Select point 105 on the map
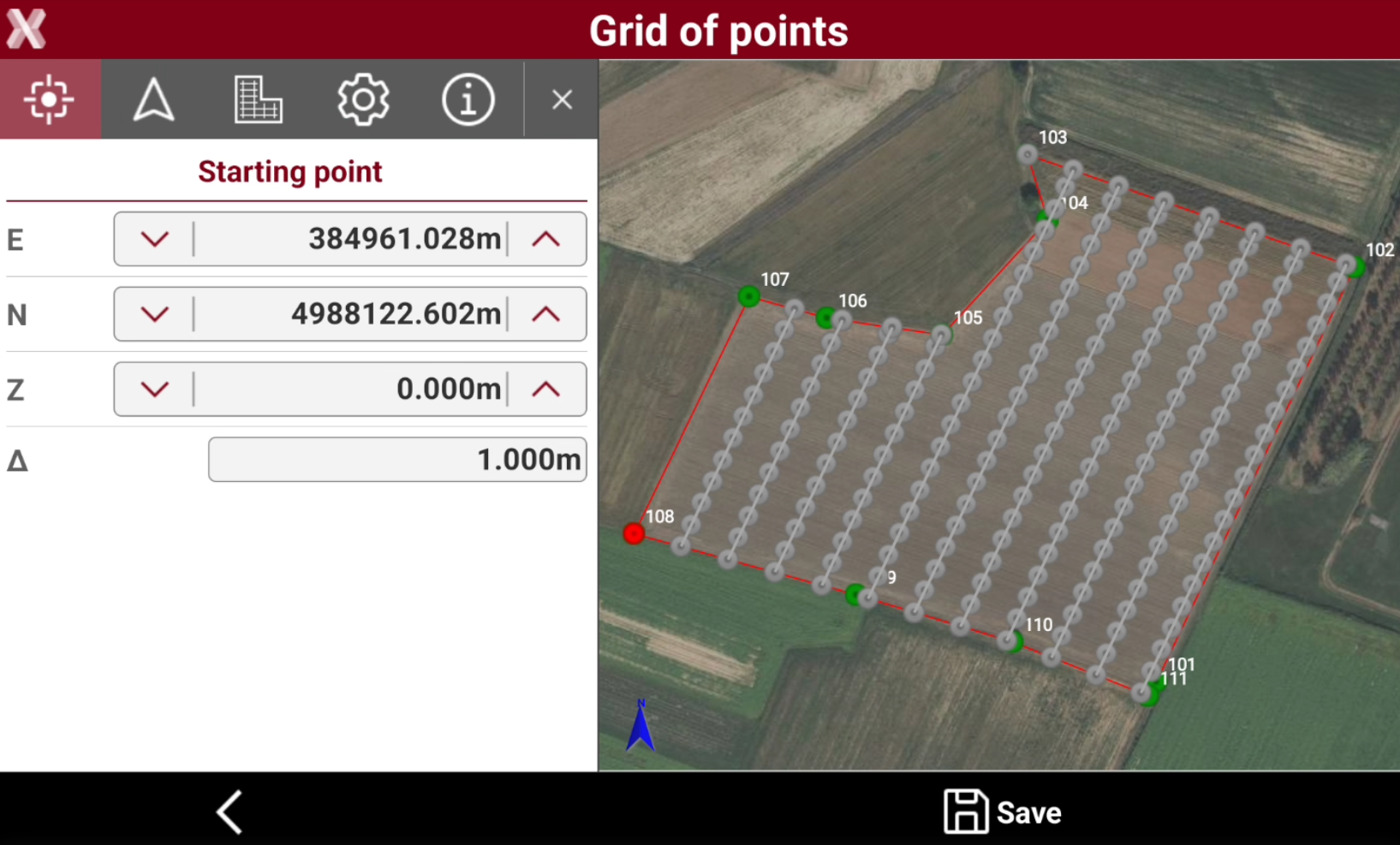Image resolution: width=1400 pixels, height=845 pixels. [x=942, y=335]
